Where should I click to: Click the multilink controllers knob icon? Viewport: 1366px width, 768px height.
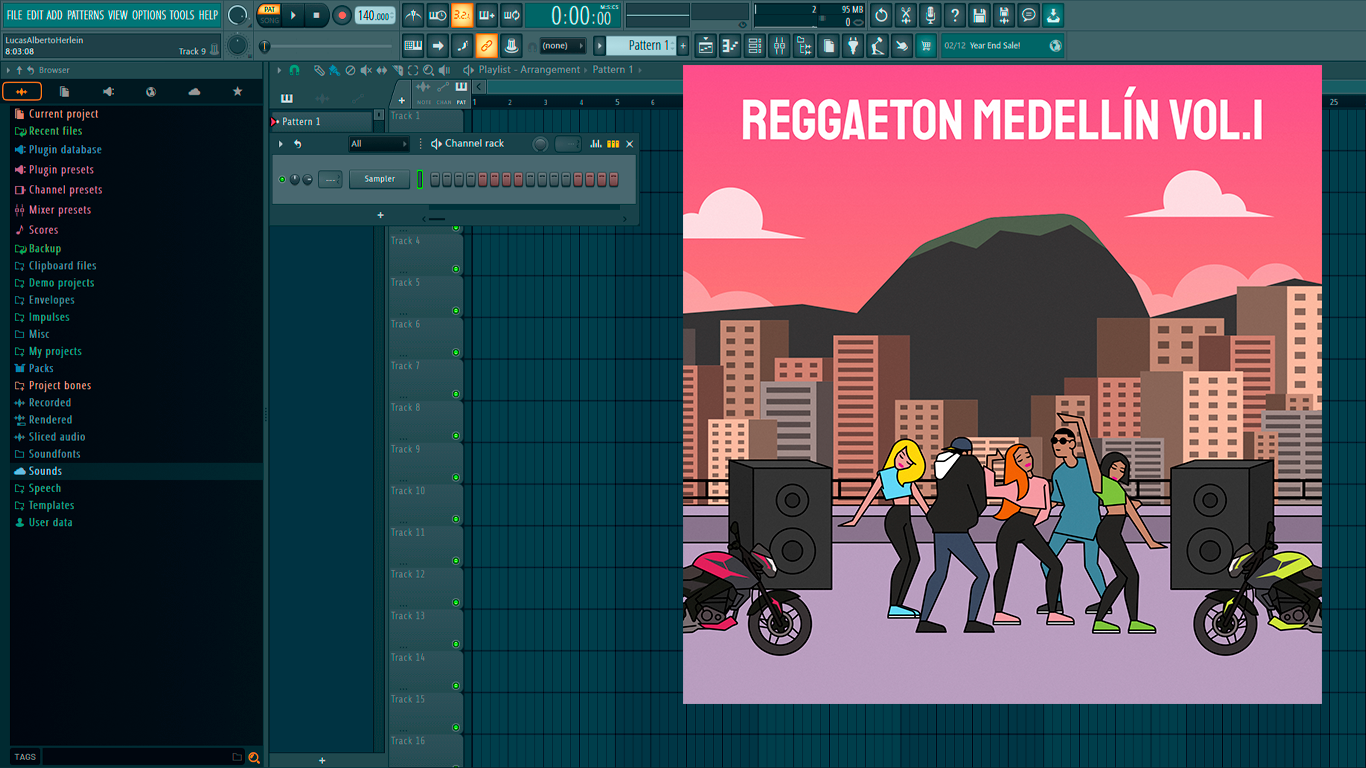511,45
